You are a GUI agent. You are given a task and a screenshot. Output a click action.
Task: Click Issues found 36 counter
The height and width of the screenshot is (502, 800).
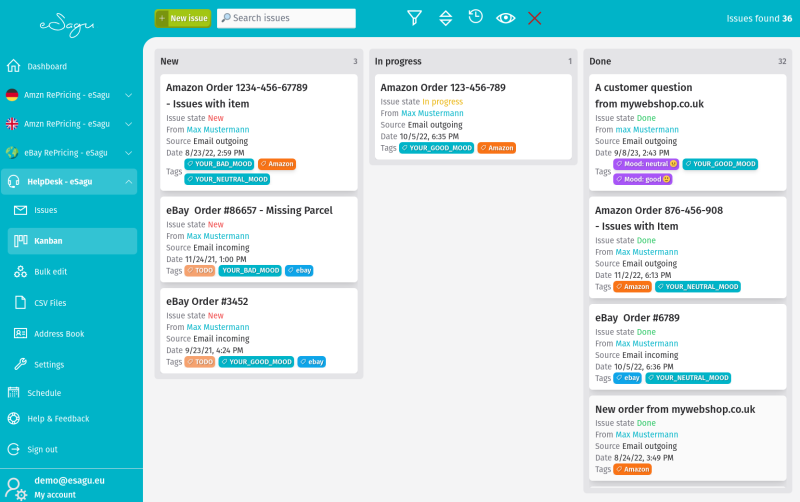pos(759,18)
